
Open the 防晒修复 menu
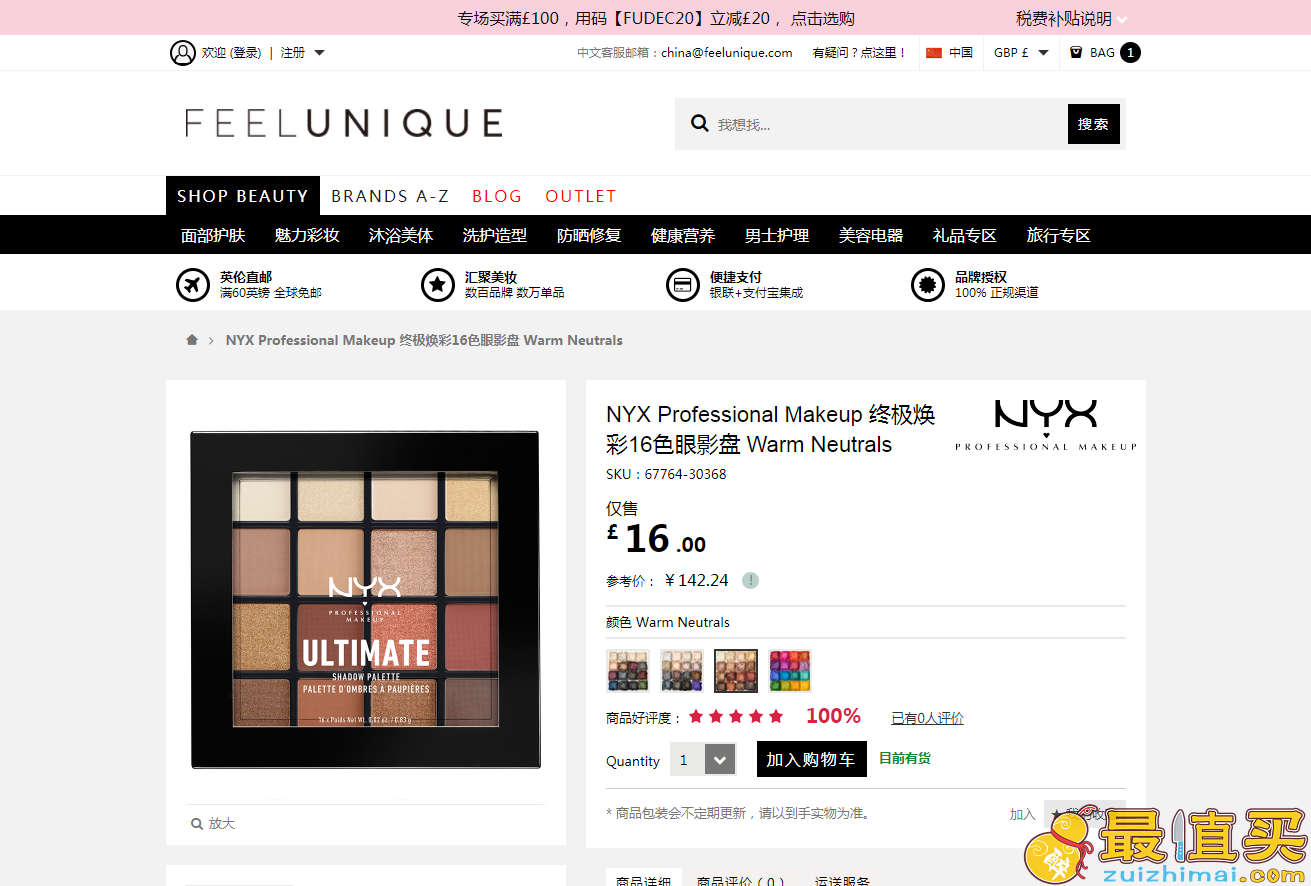coord(589,235)
